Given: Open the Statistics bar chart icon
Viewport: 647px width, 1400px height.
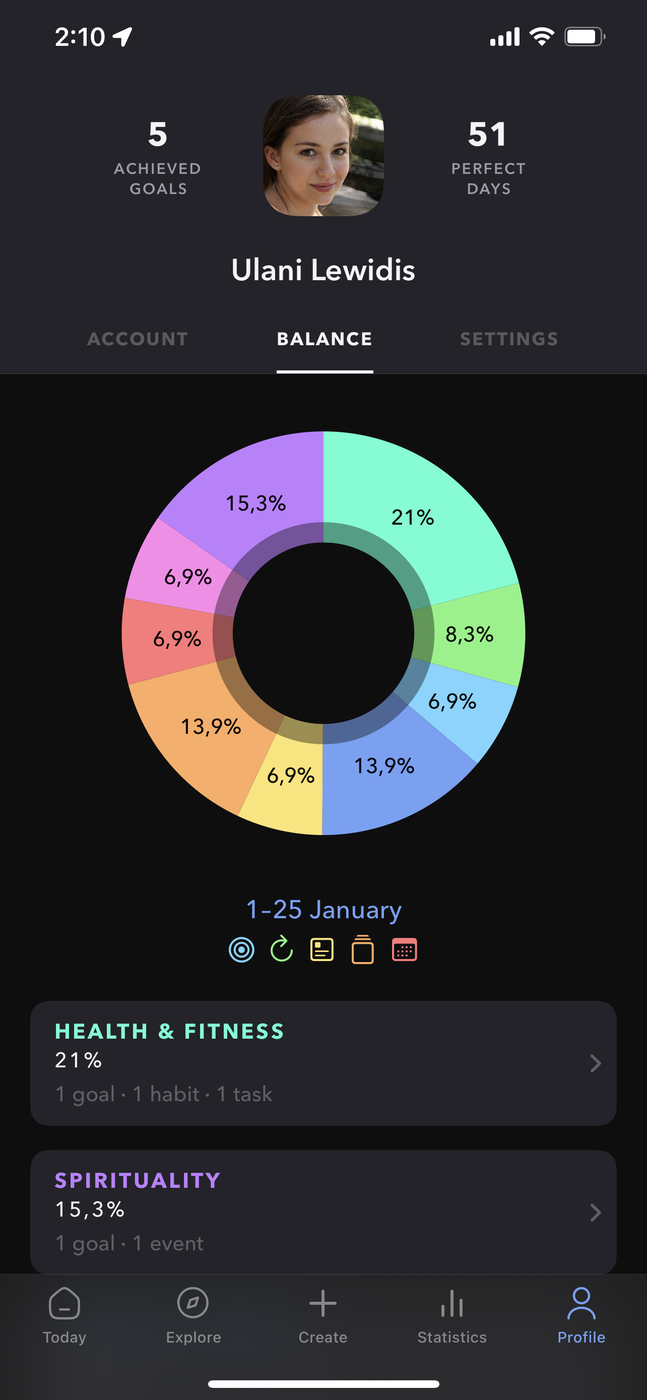Looking at the screenshot, I should [x=452, y=1304].
